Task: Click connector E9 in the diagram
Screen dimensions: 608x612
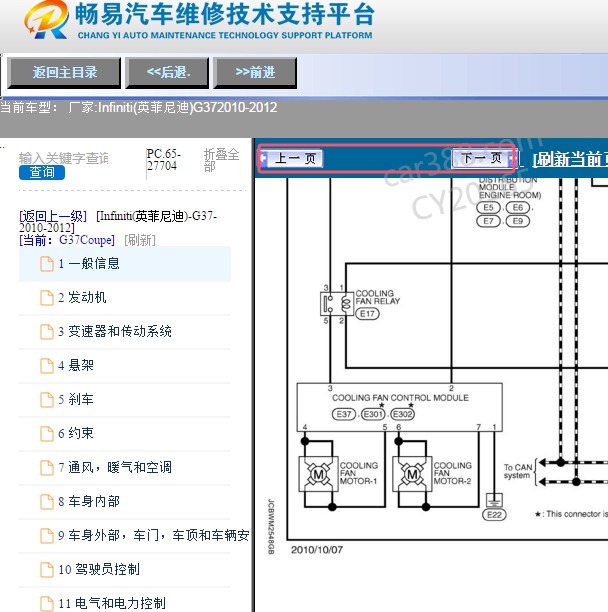Action: (517, 221)
